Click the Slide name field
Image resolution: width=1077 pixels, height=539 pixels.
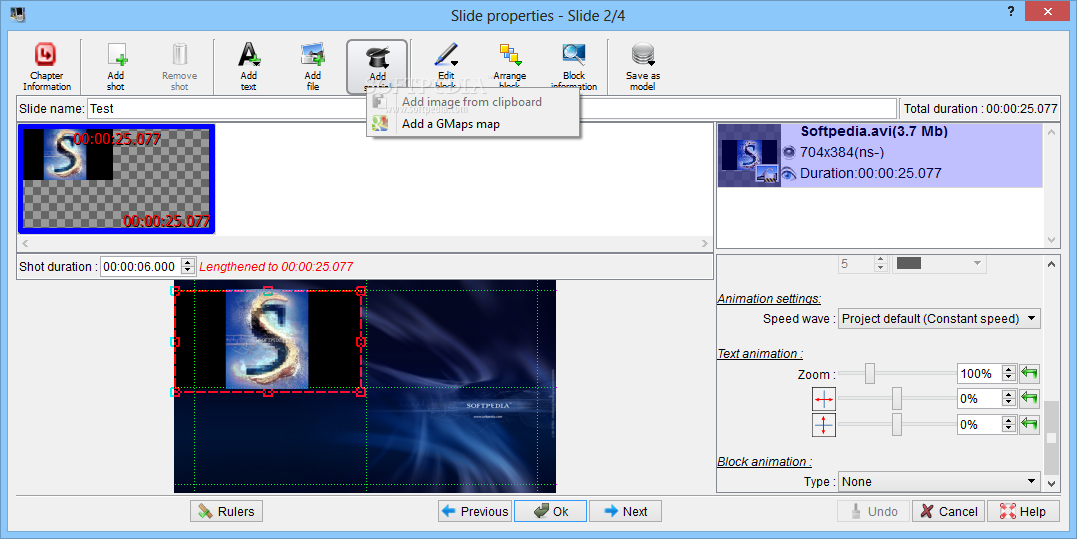point(492,108)
